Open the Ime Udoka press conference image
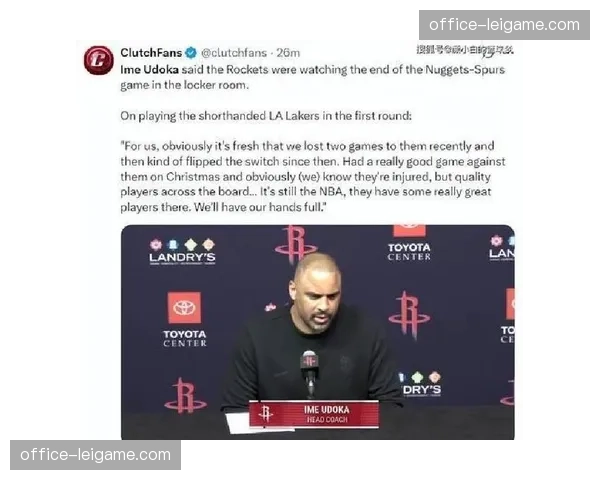This screenshot has width=600, height=480. [x=318, y=332]
